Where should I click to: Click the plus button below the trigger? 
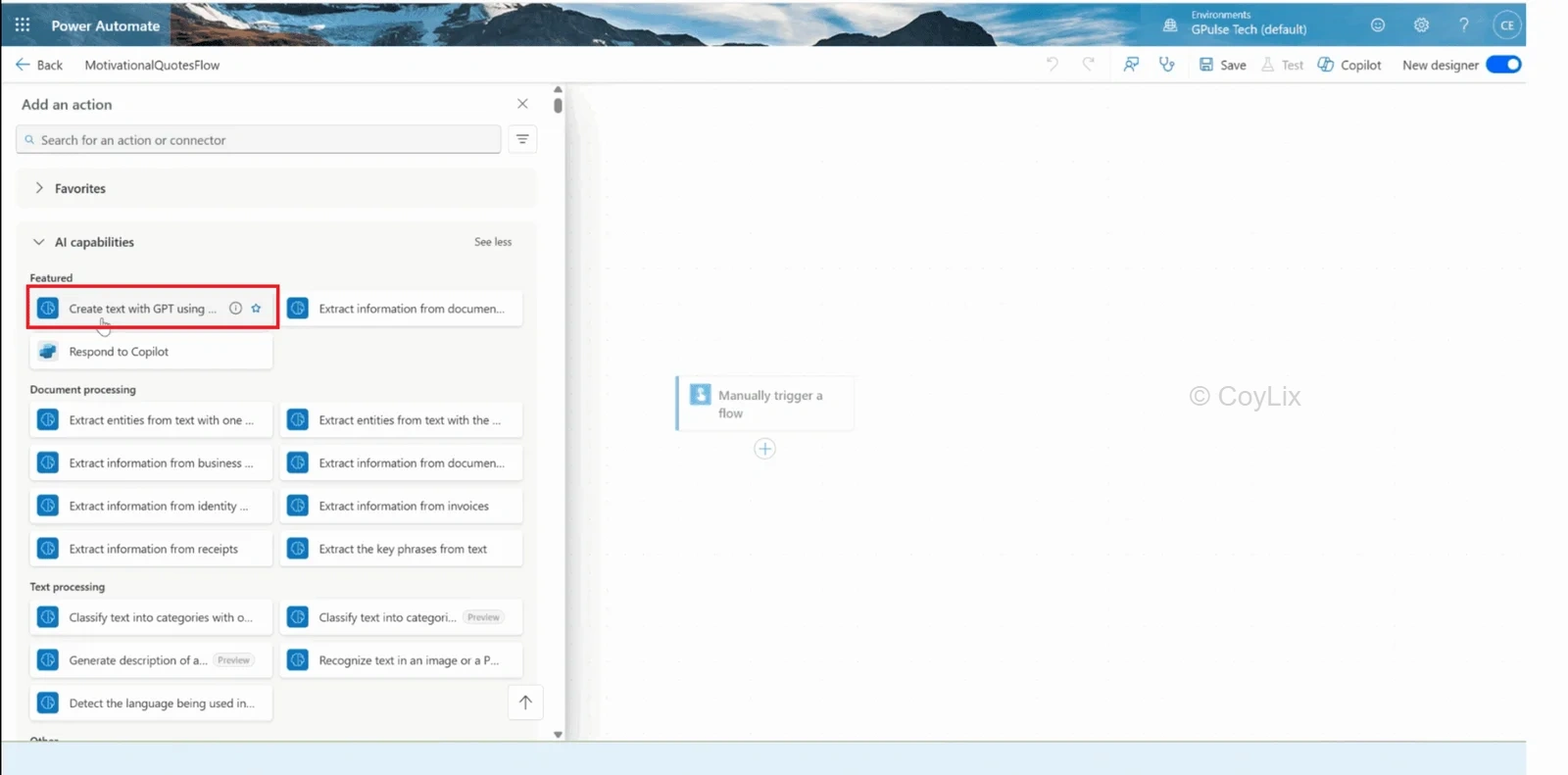point(764,449)
